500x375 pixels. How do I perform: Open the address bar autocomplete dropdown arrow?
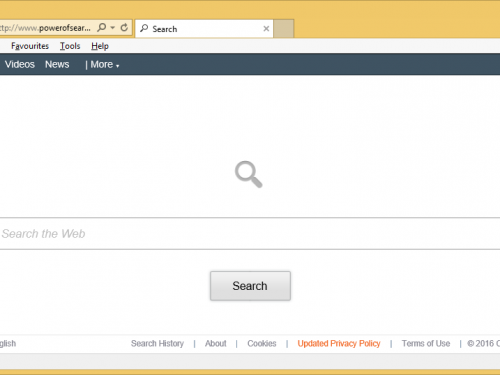coord(113,28)
